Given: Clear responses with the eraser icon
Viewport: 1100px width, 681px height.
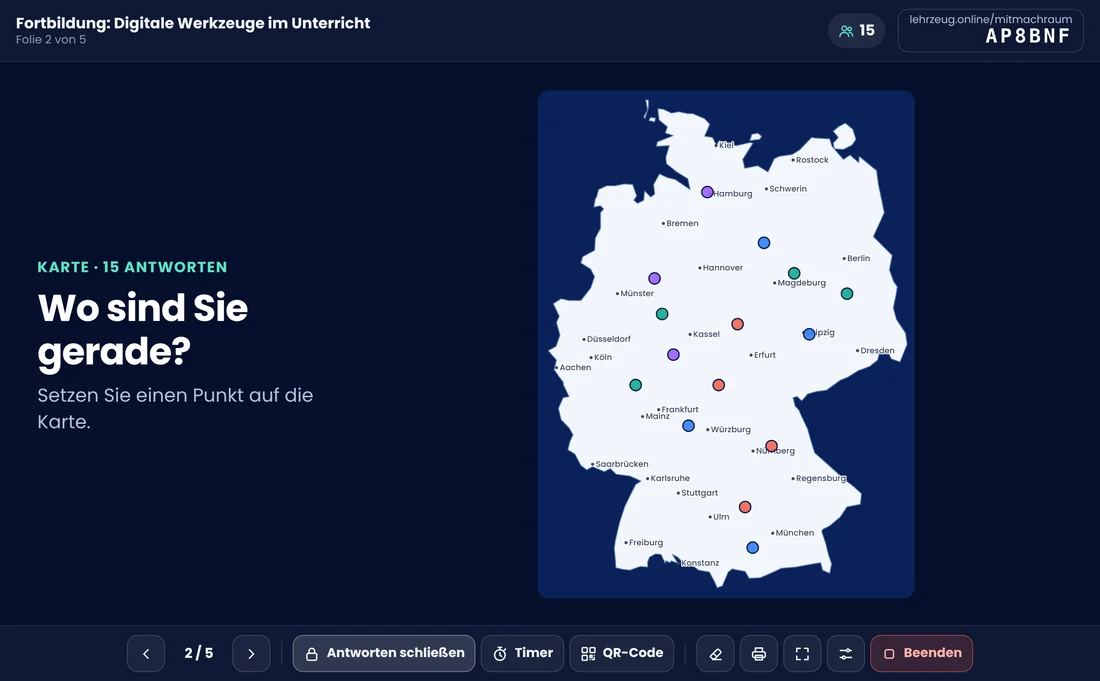Looking at the screenshot, I should point(716,654).
